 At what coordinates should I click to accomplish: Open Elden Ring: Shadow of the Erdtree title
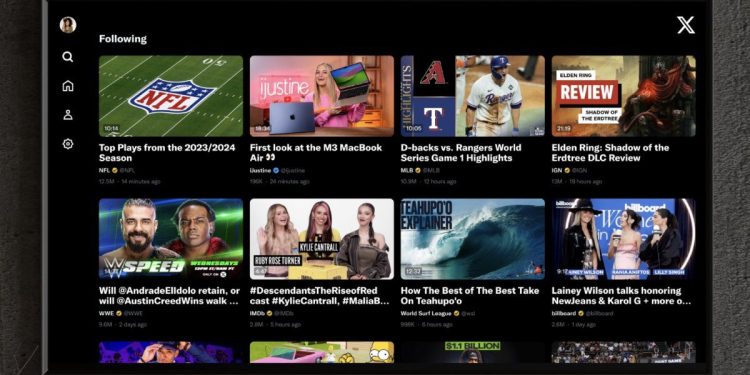(x=610, y=153)
